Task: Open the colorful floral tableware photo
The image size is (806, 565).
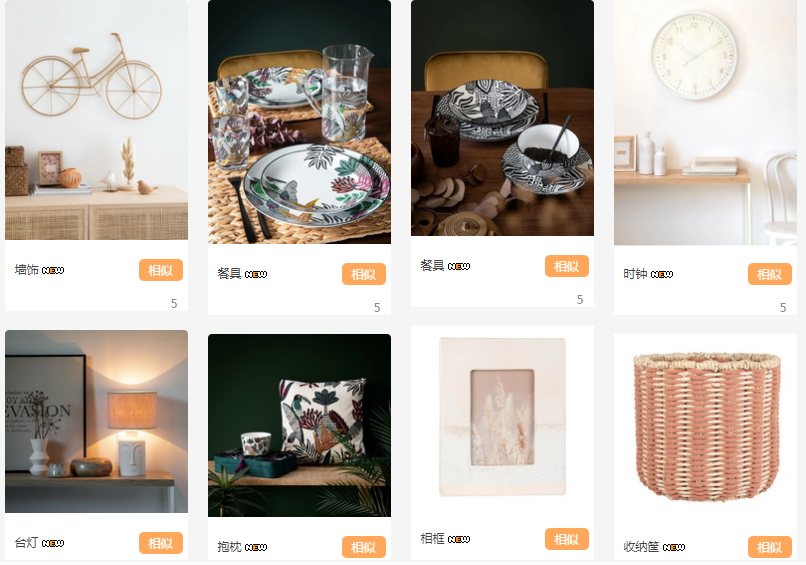Action: (299, 122)
